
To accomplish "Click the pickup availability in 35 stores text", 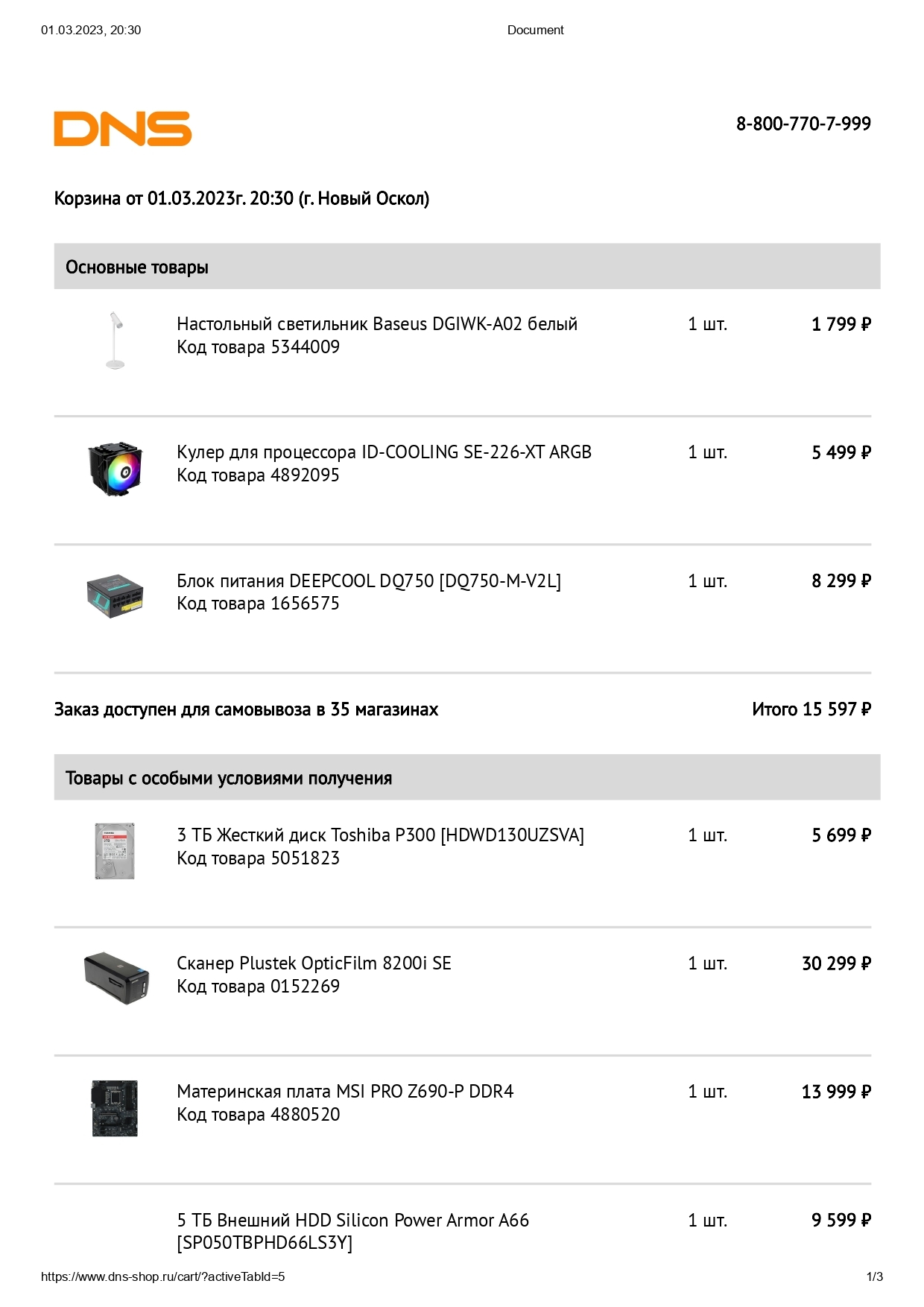I will click(x=246, y=709).
